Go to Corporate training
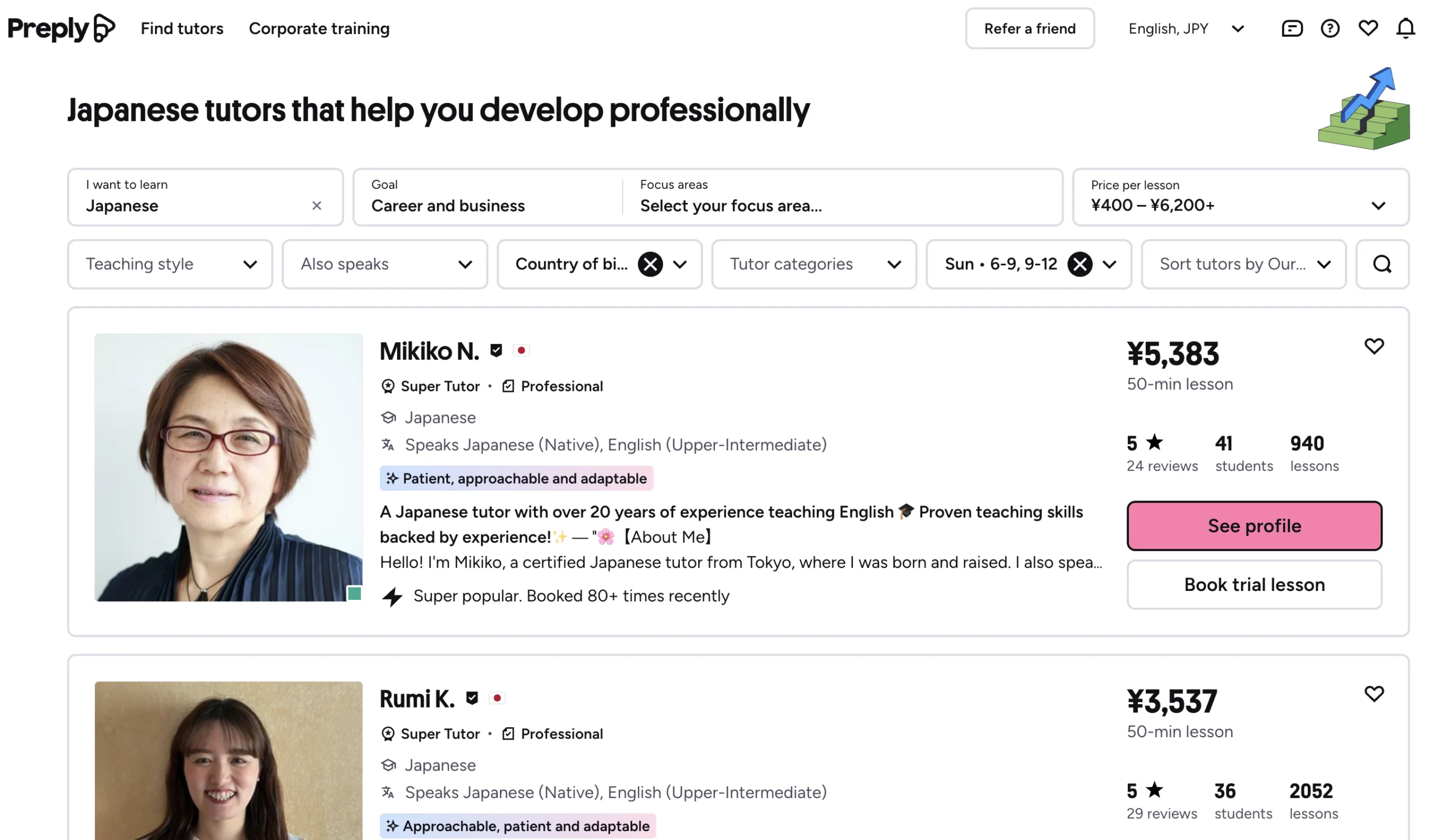 pyautogui.click(x=319, y=28)
